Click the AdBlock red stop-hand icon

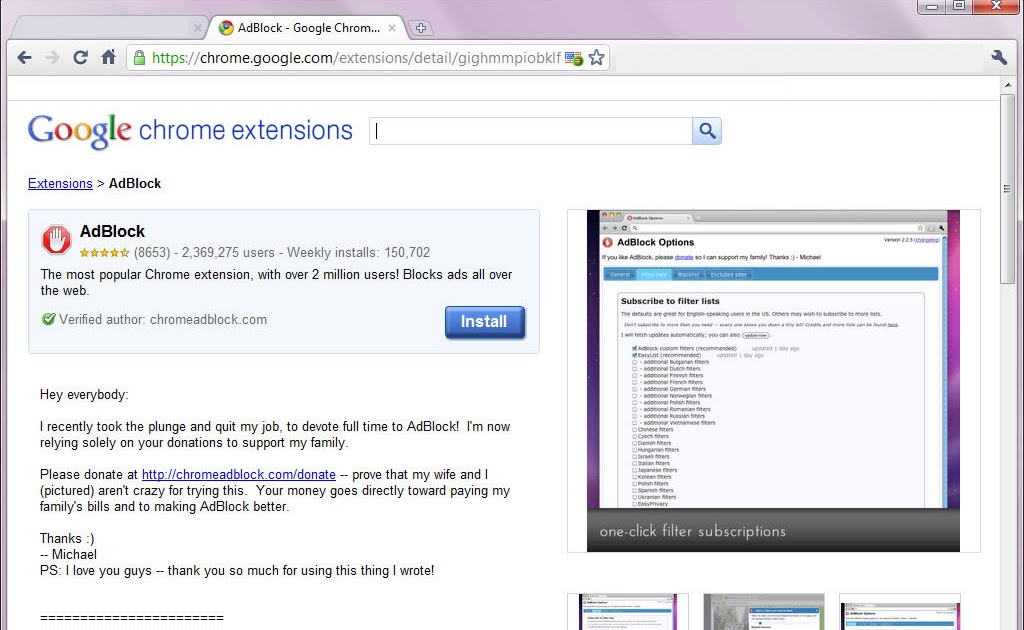point(56,239)
